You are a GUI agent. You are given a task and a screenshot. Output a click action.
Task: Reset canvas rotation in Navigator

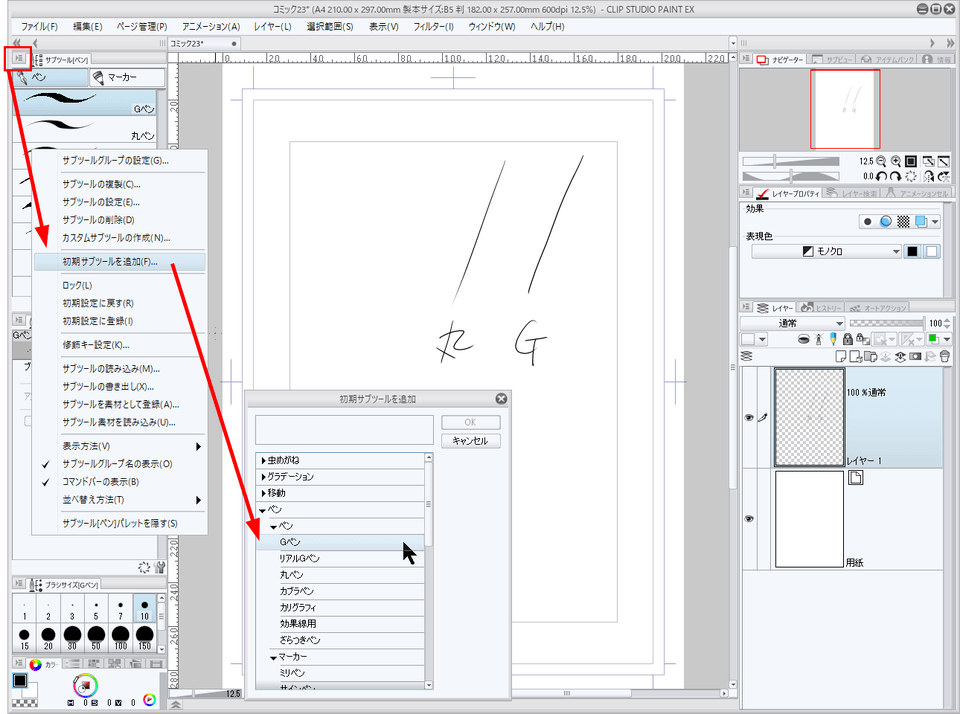911,176
